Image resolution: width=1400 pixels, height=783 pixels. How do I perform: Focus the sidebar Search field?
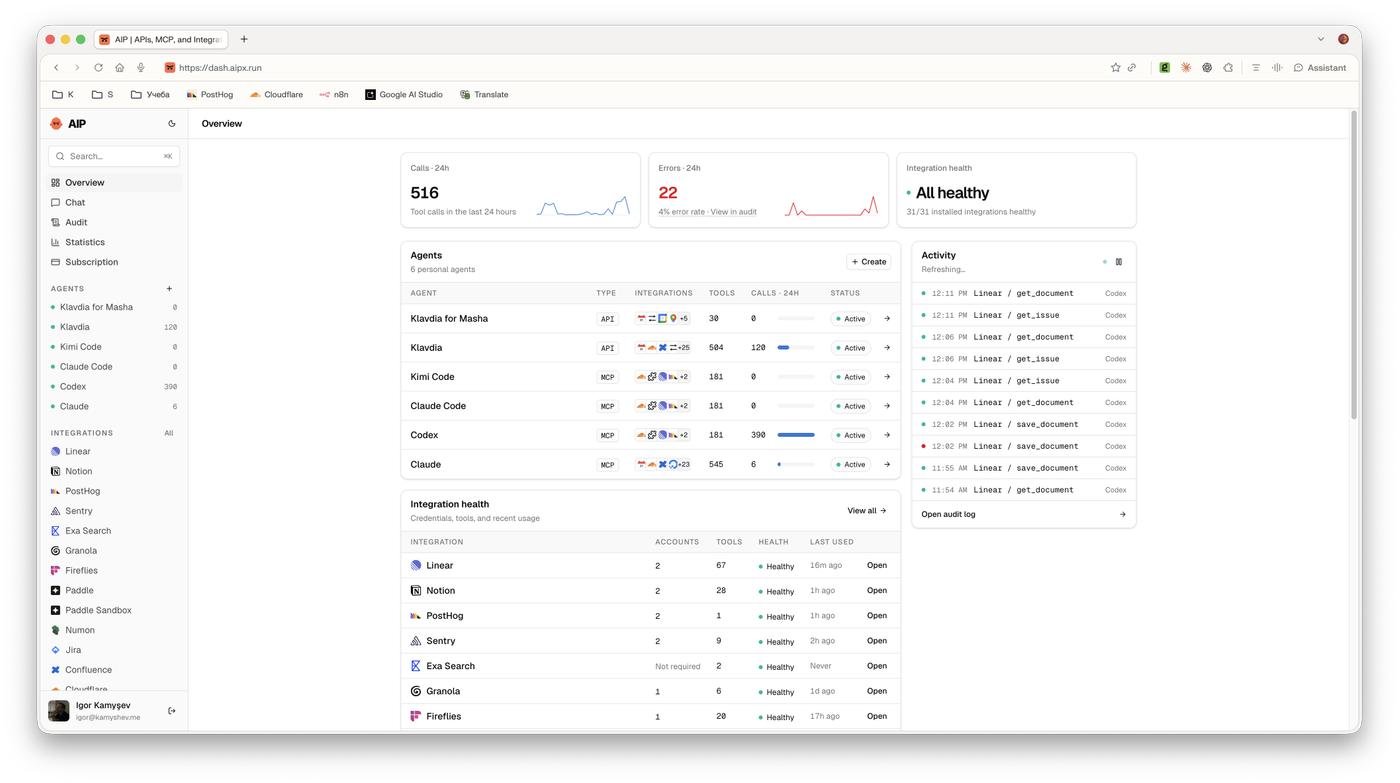point(114,156)
